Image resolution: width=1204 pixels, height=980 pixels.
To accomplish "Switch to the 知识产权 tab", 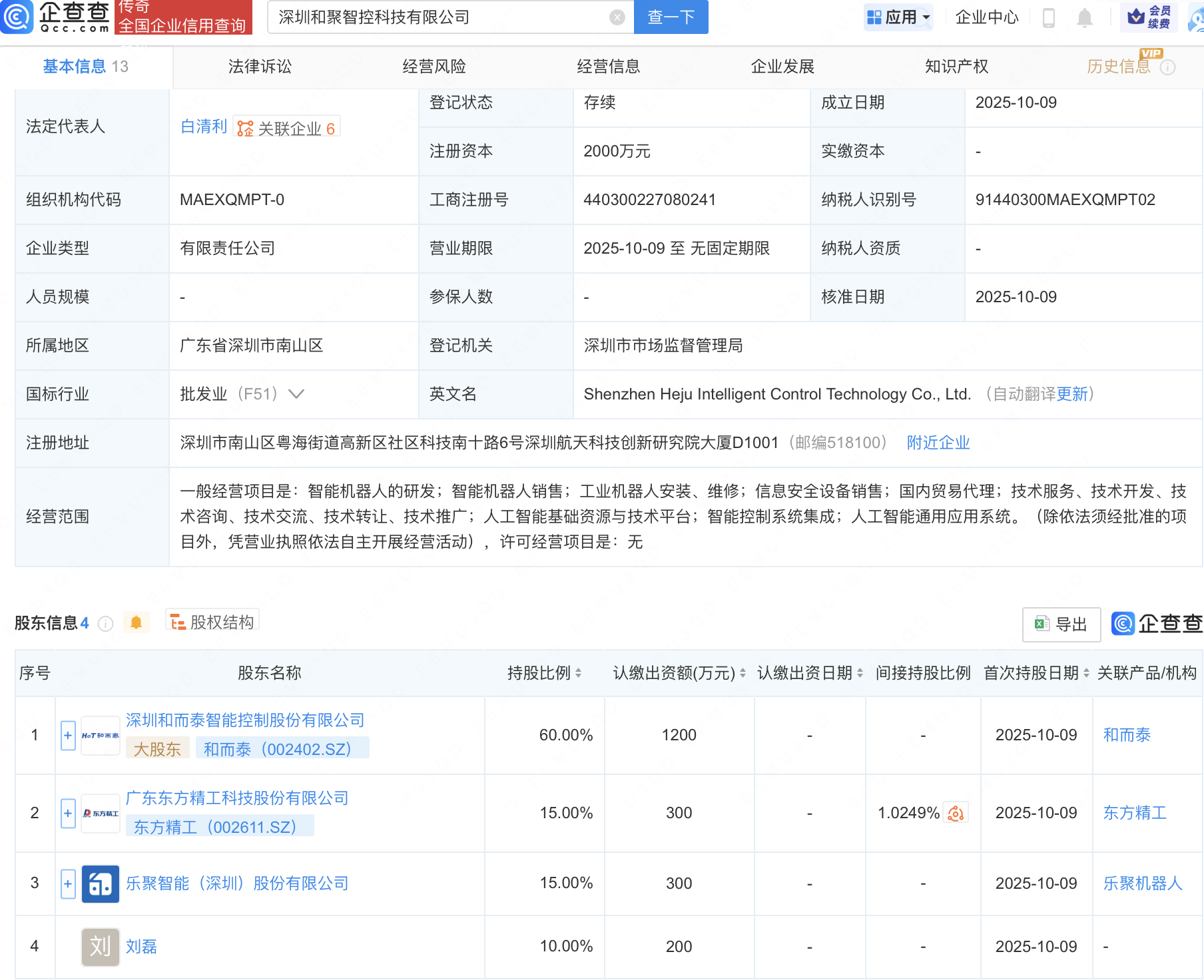I will 956,67.
